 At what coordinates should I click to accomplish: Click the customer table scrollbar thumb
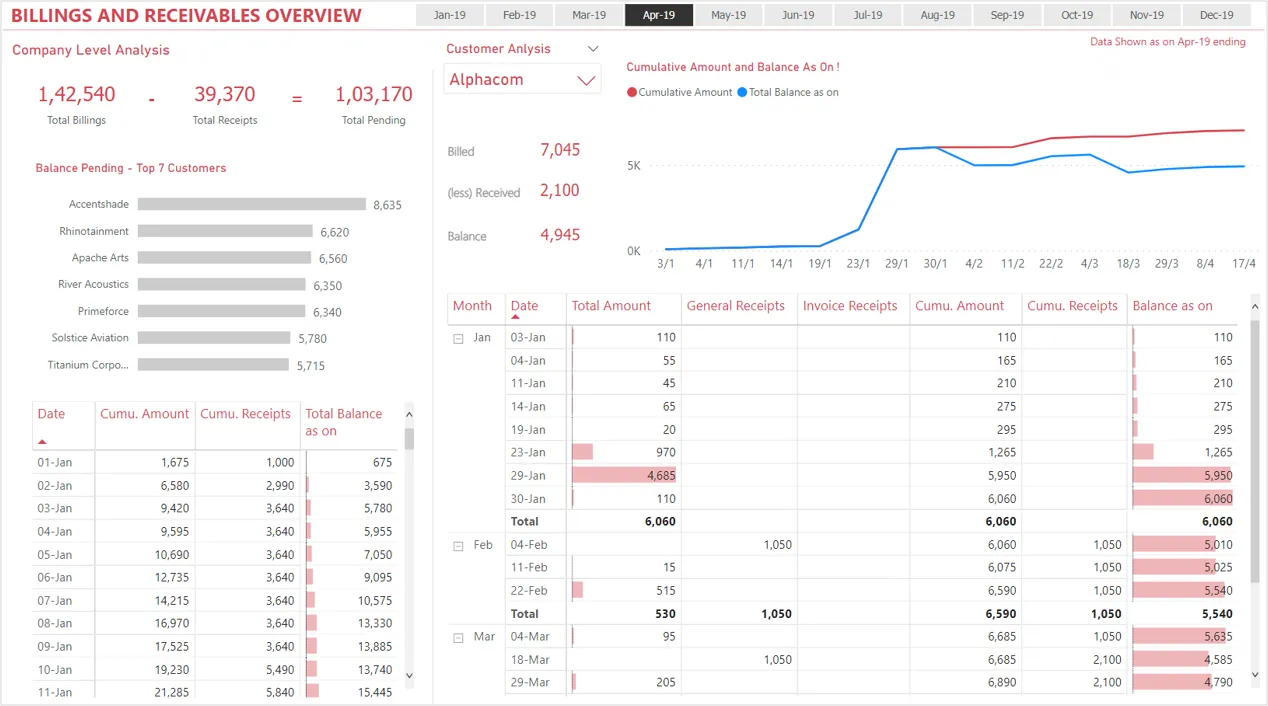pos(1255,452)
